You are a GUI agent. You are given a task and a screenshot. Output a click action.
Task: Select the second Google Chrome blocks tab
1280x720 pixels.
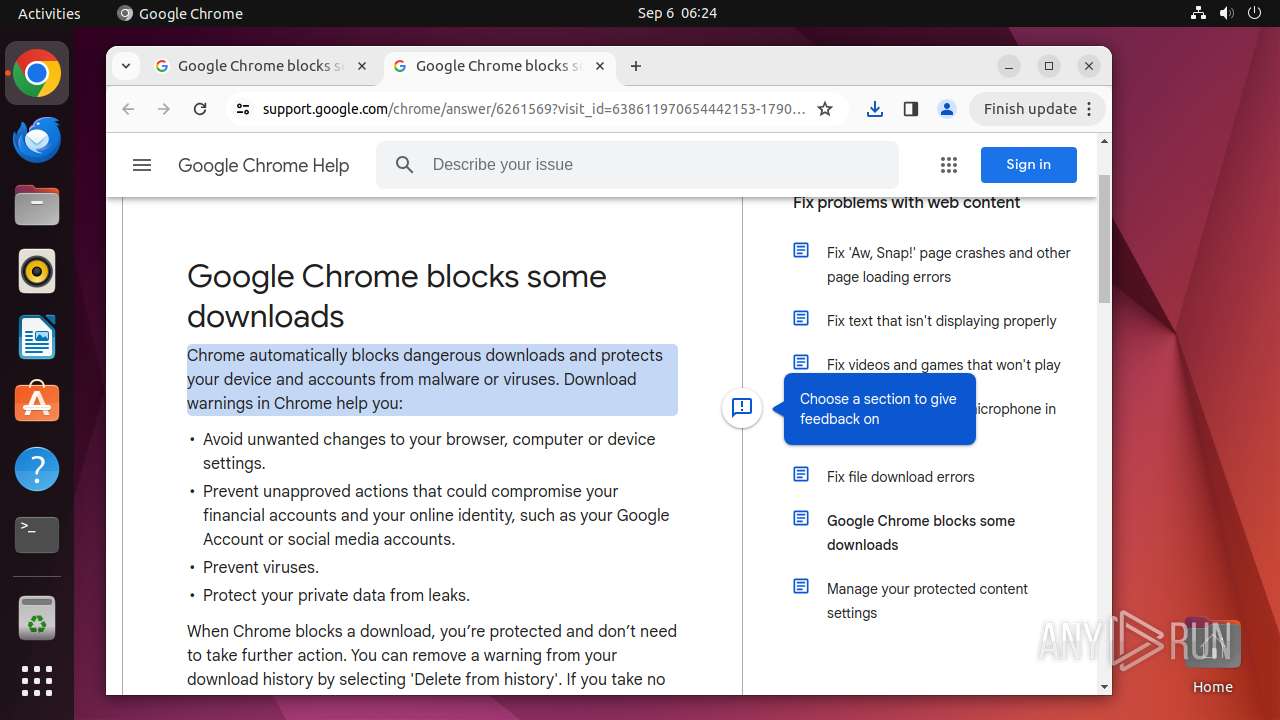pyautogui.click(x=499, y=66)
